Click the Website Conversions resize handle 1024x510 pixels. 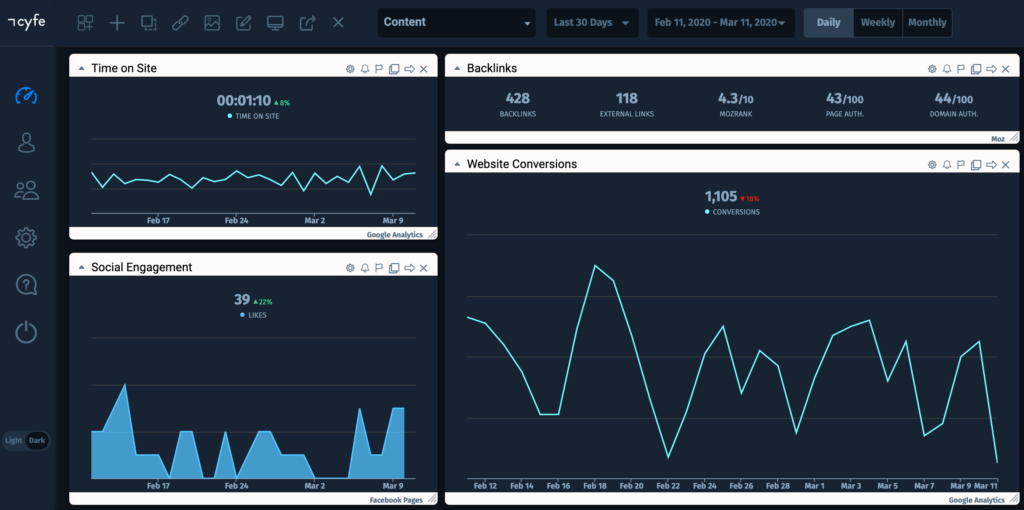(1014, 500)
